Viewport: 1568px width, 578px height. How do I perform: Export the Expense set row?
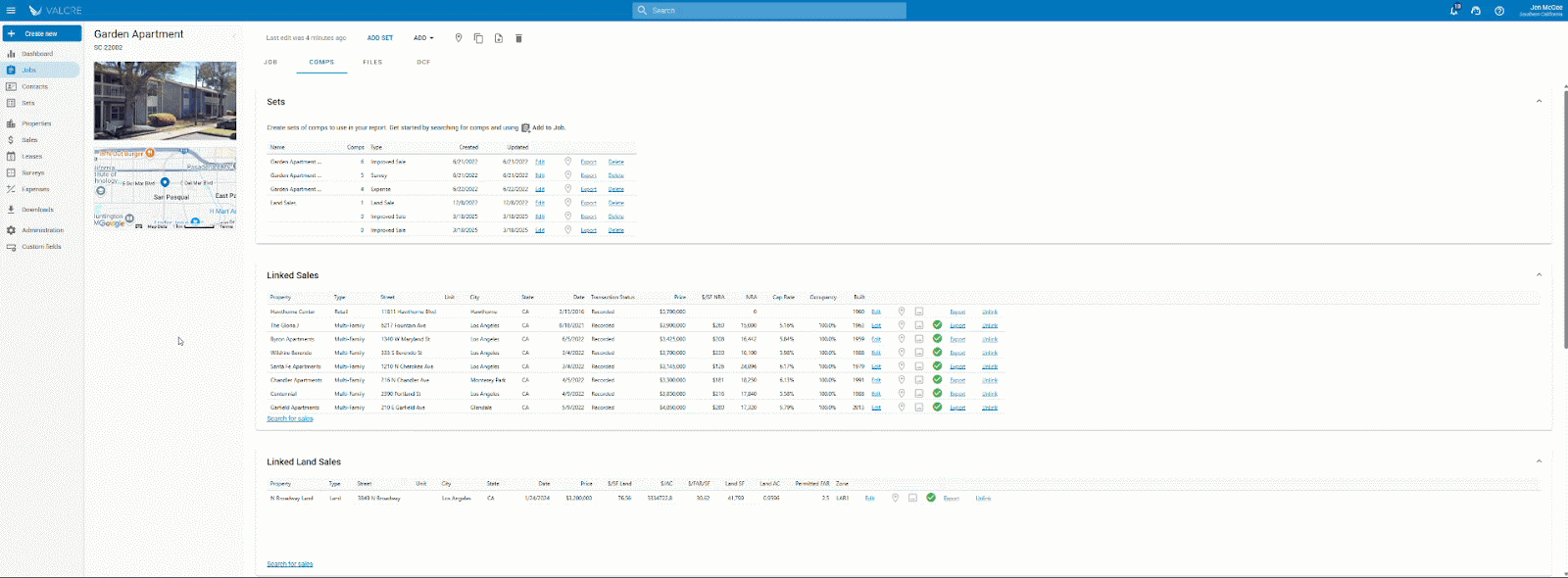(588, 189)
